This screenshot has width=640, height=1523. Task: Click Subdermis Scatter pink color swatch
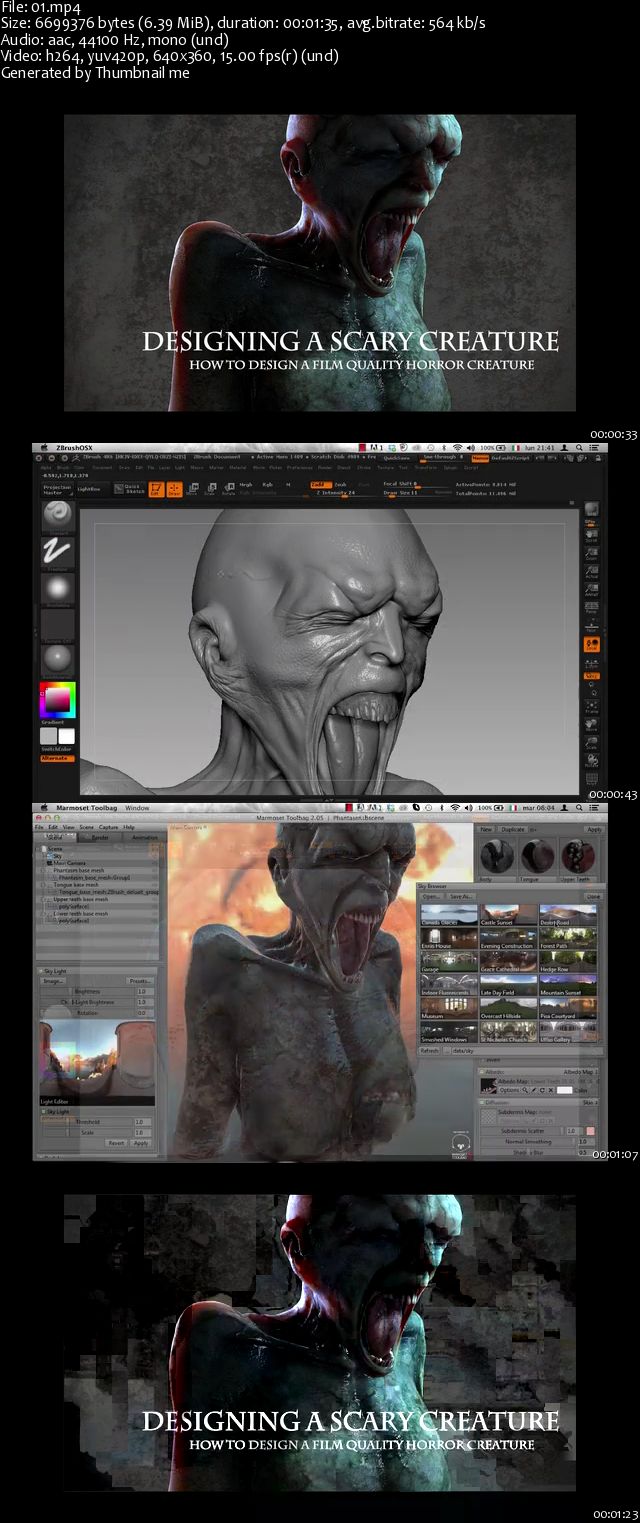click(591, 1131)
